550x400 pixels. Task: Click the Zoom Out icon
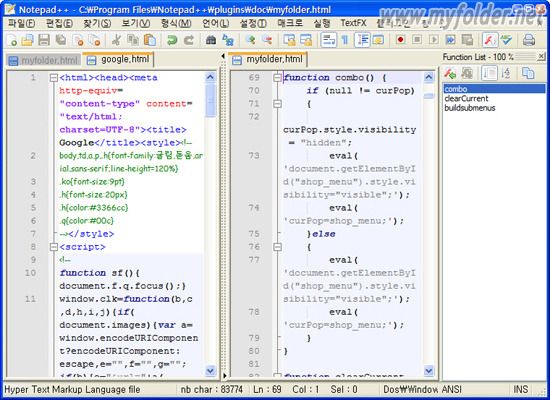(x=267, y=40)
